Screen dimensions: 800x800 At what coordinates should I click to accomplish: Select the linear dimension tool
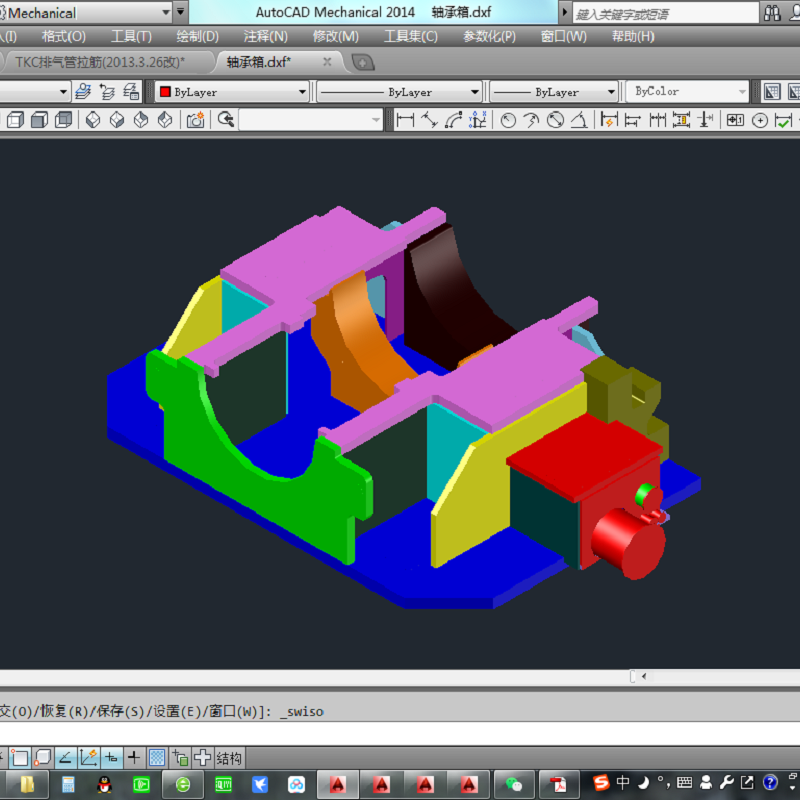405,120
